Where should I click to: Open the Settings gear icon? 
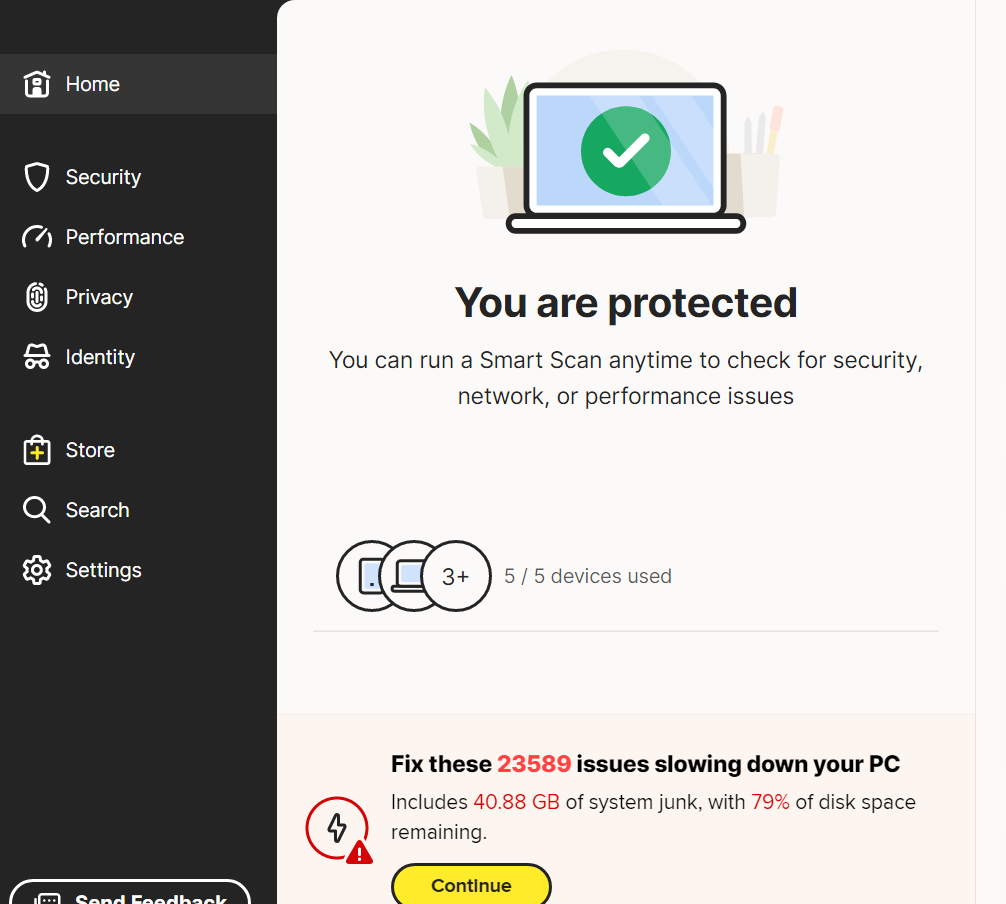37,570
